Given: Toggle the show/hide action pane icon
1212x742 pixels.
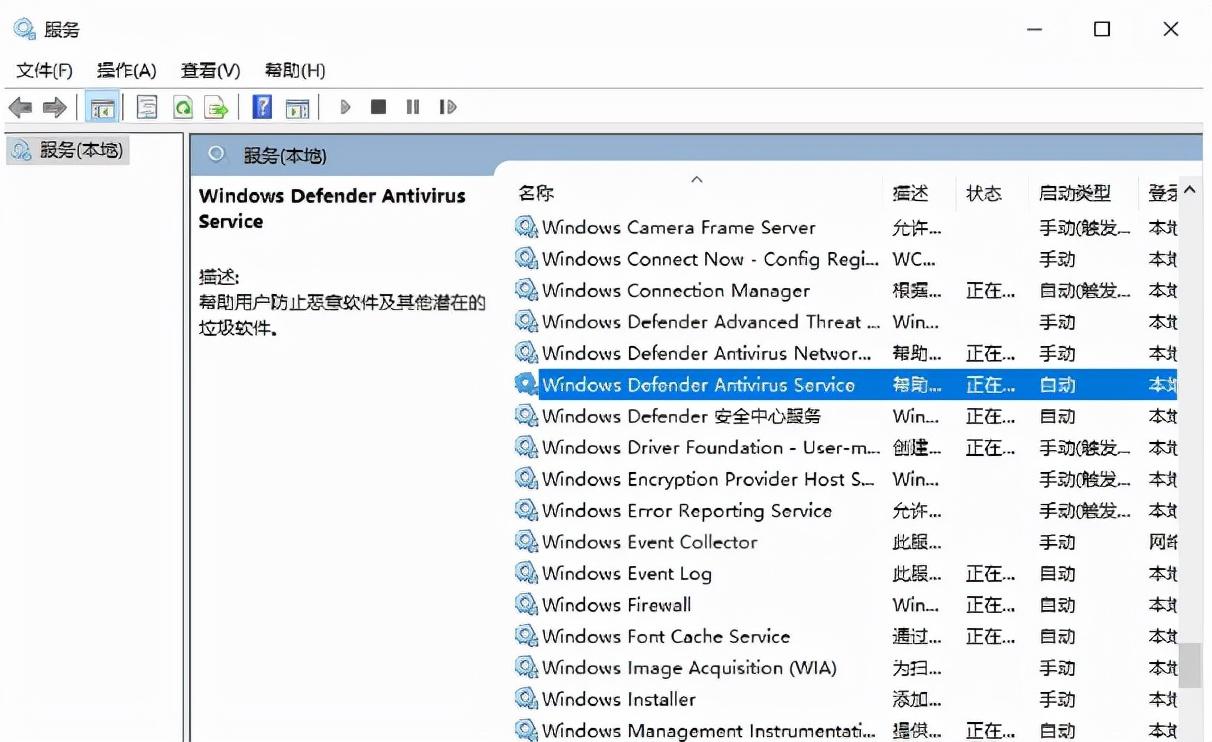Looking at the screenshot, I should (297, 107).
